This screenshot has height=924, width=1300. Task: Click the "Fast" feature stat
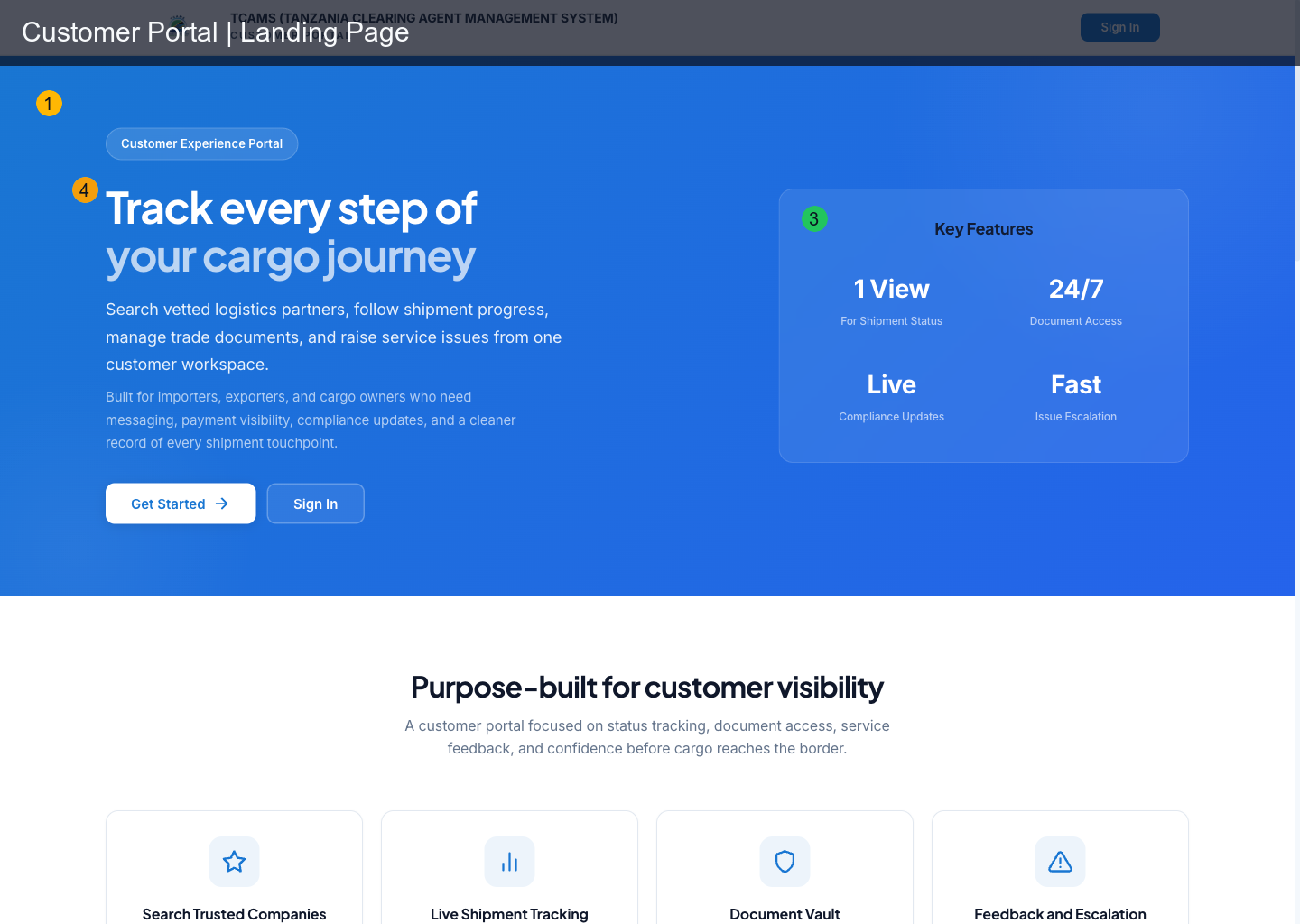click(x=1076, y=384)
